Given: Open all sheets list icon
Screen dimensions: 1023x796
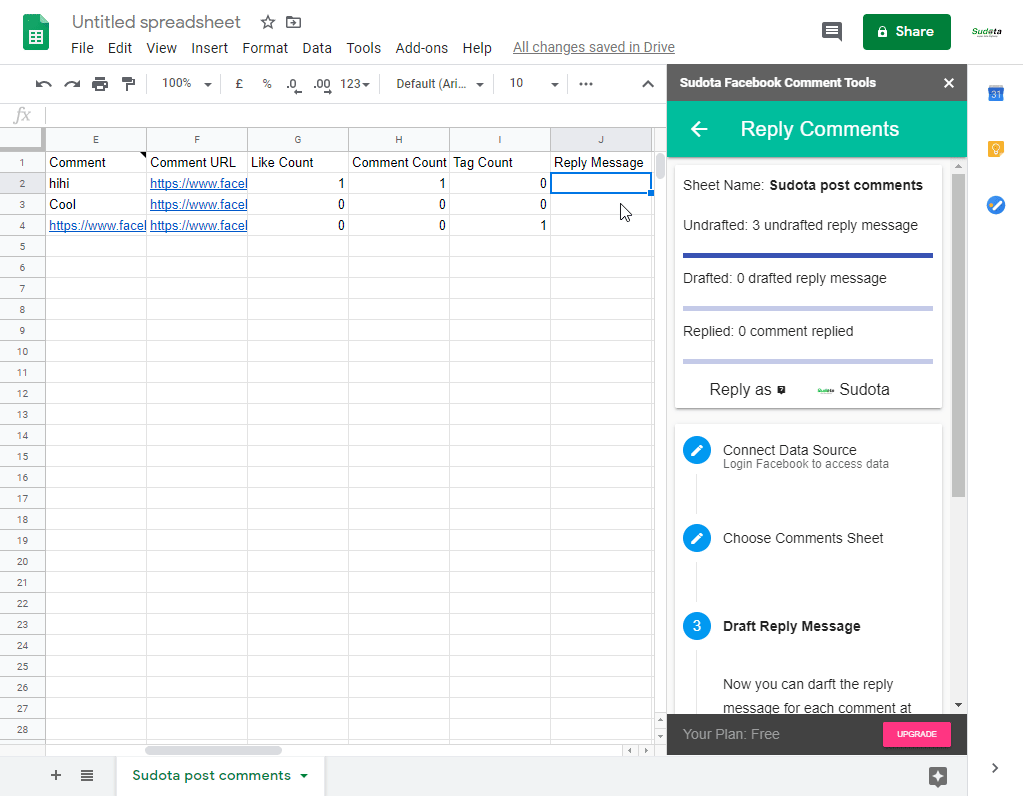Looking at the screenshot, I should [87, 775].
